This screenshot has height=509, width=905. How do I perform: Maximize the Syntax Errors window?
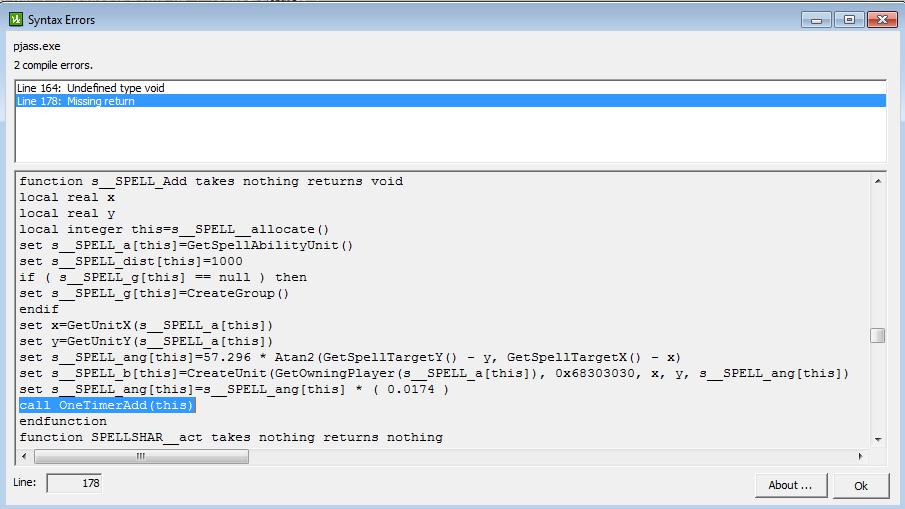pos(848,20)
